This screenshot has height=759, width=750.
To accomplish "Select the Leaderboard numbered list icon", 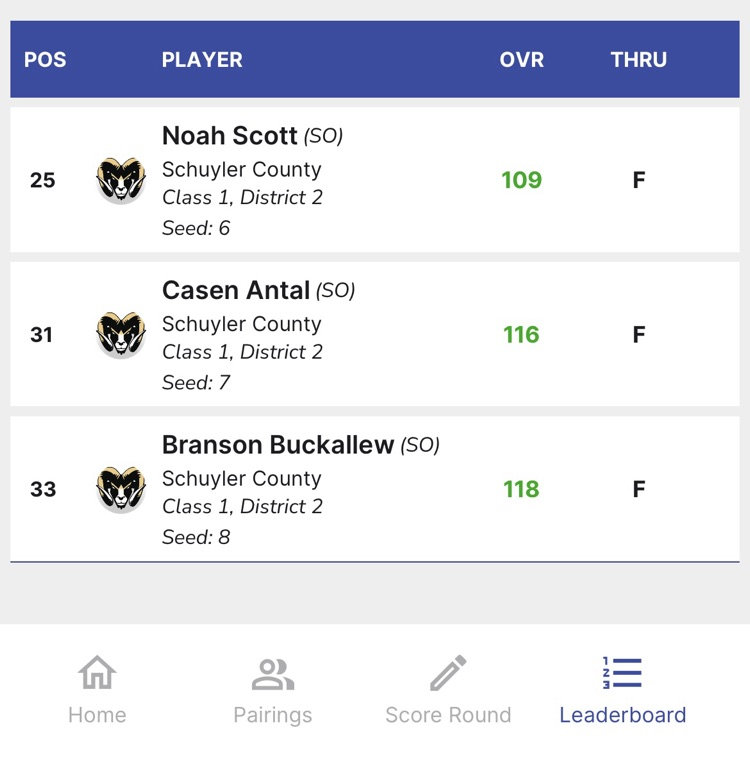I will pyautogui.click(x=622, y=673).
